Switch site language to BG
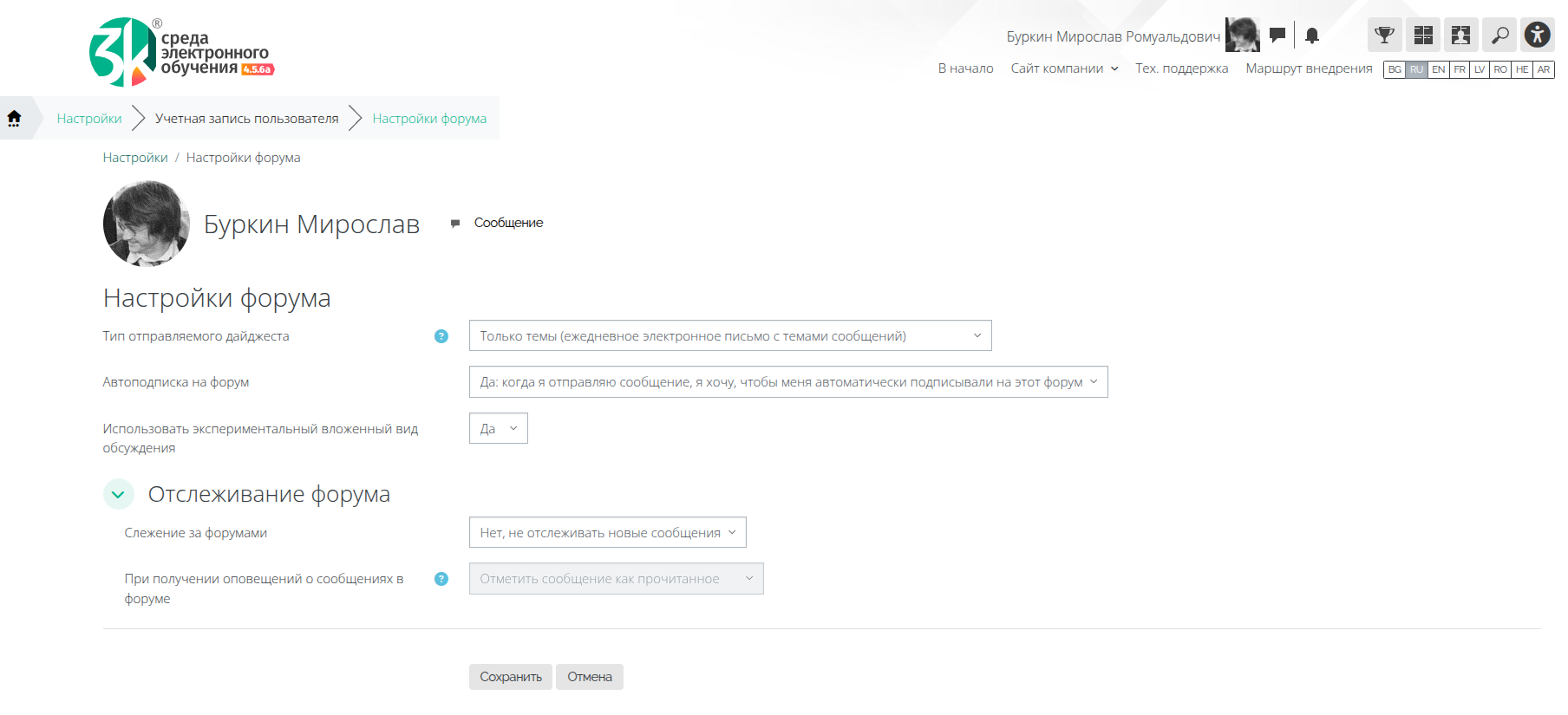The width and height of the screenshot is (1568, 715). [x=1395, y=70]
